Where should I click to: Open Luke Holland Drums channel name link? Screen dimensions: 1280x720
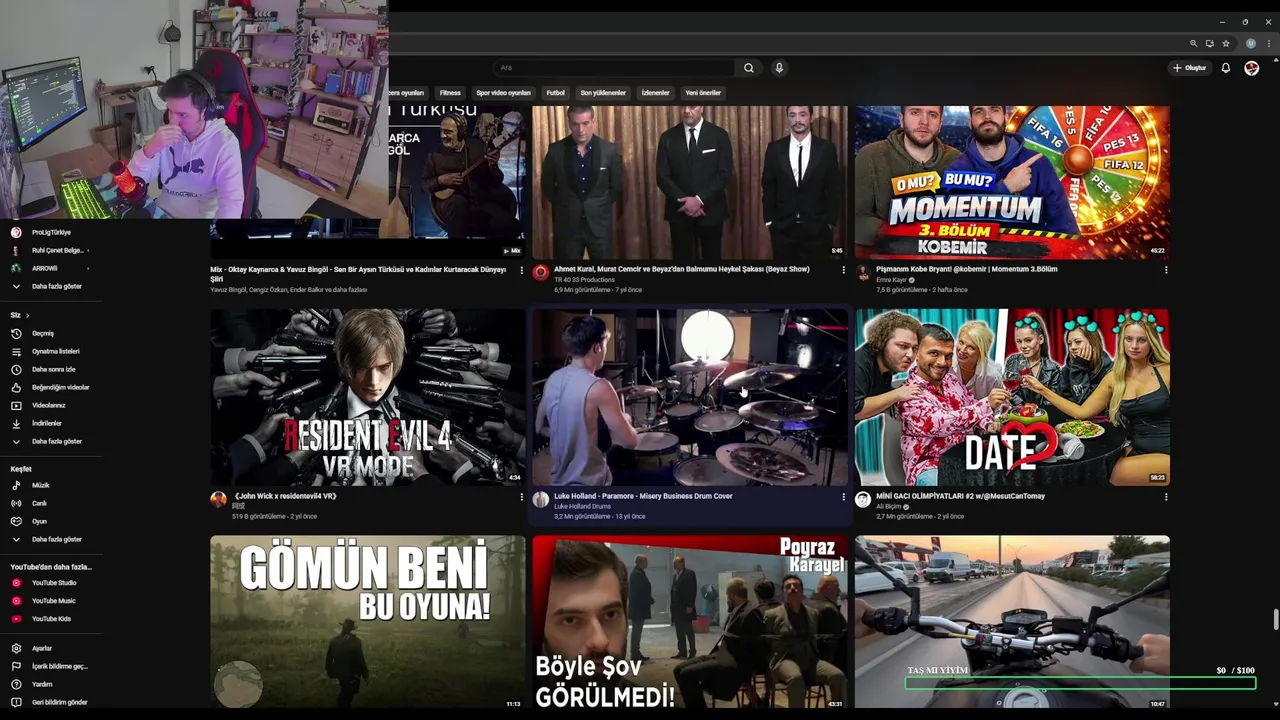tap(582, 507)
